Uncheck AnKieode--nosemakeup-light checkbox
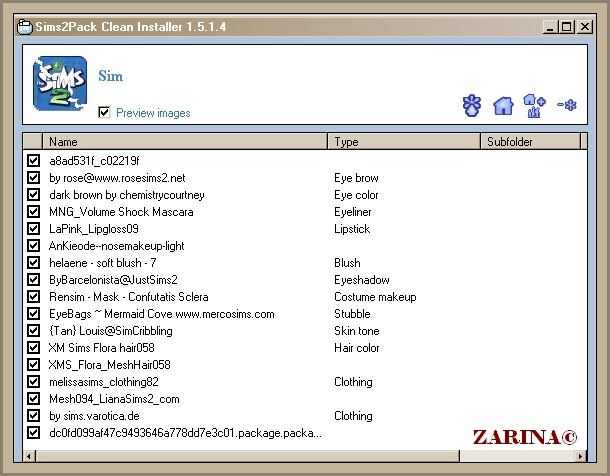The width and height of the screenshot is (610, 476). (x=33, y=246)
